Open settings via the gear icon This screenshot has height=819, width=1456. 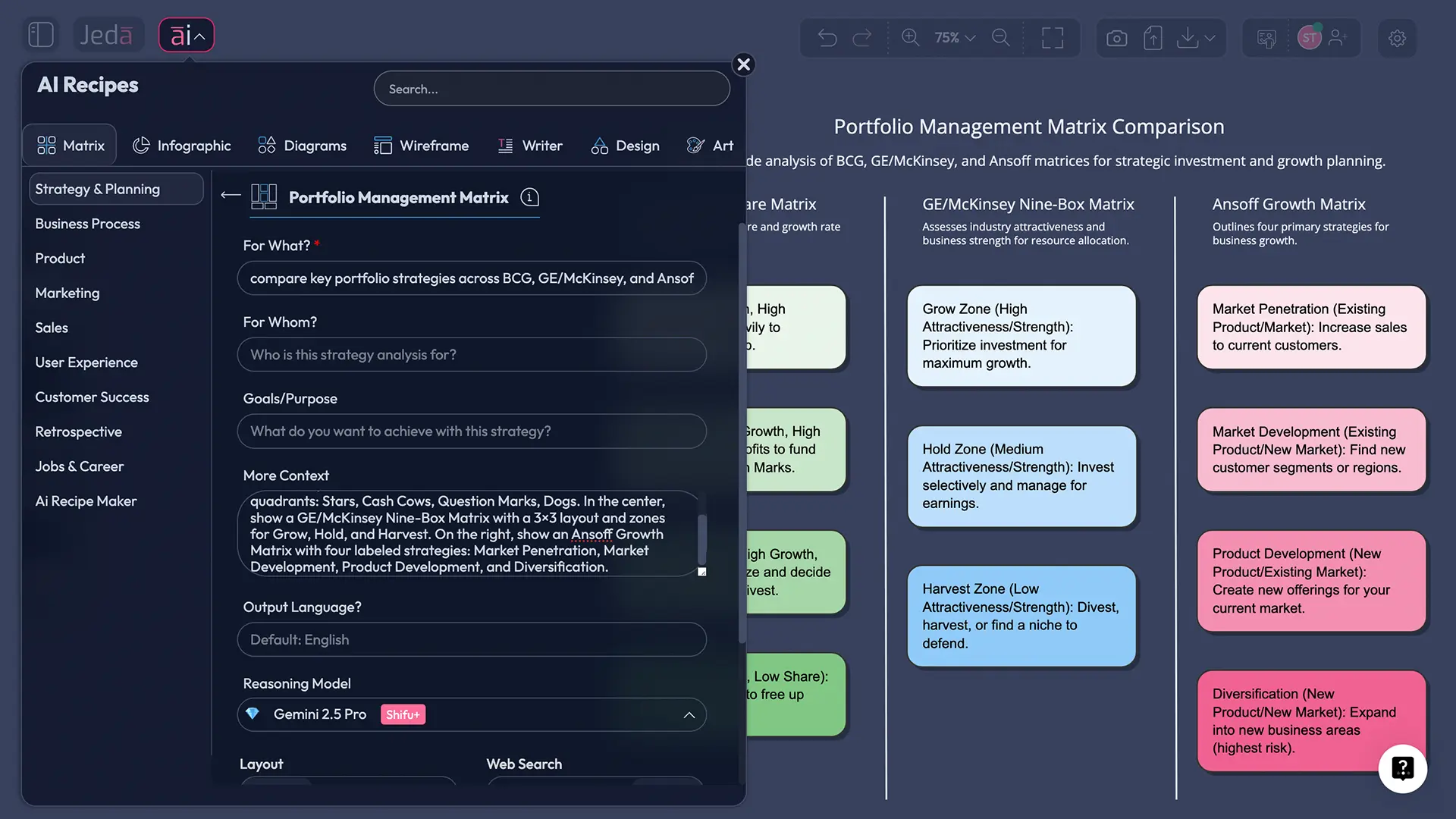[x=1398, y=38]
